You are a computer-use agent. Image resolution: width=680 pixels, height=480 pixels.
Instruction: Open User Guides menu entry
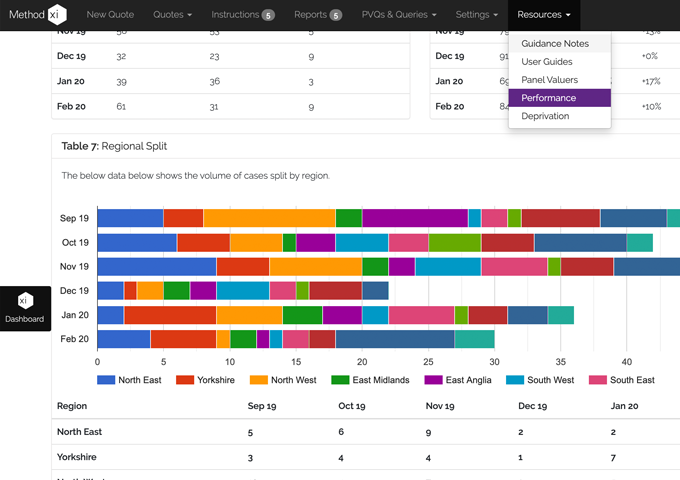coord(549,62)
